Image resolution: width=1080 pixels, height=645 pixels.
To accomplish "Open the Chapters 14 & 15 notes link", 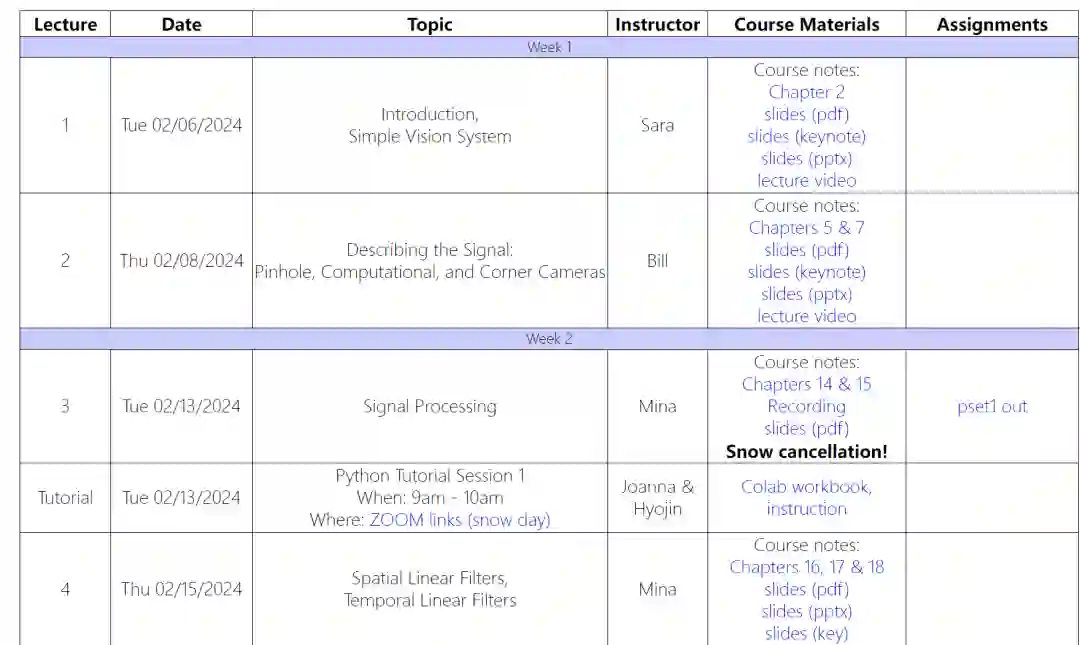I will [806, 384].
